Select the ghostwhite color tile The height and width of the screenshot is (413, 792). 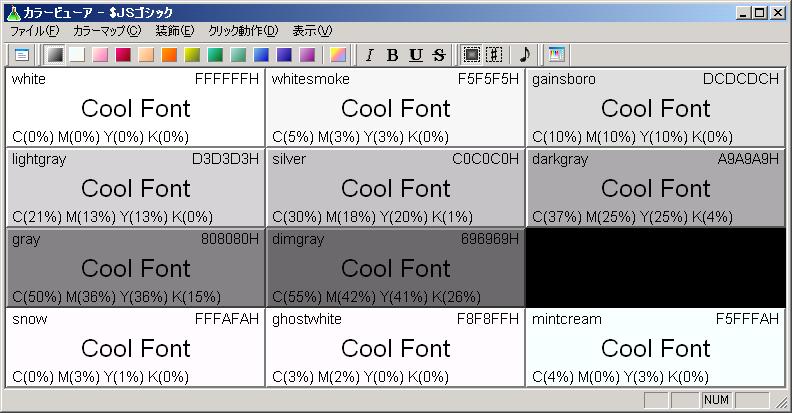click(x=395, y=348)
